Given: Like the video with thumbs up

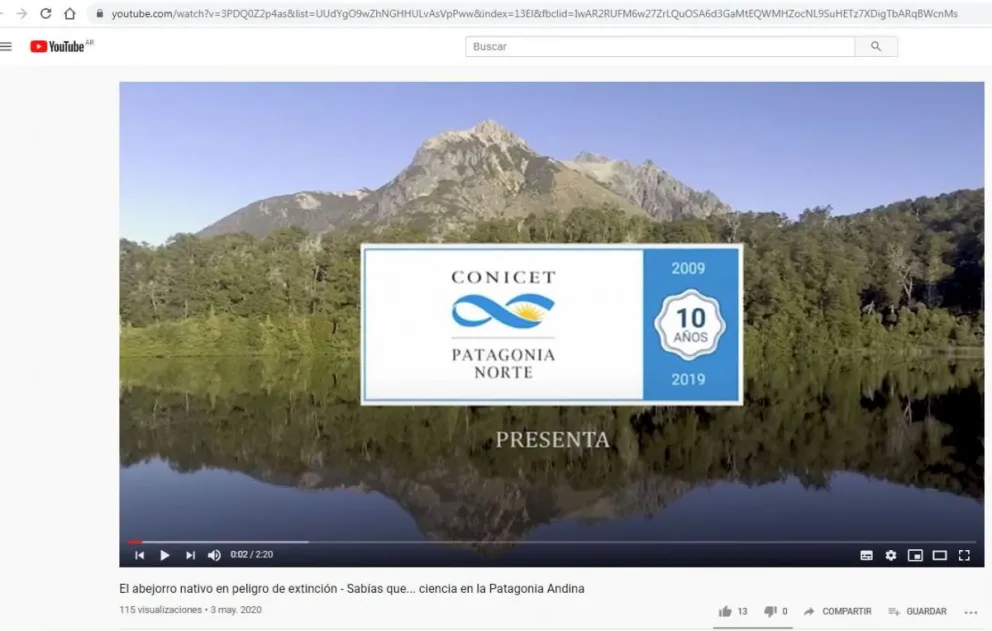Looking at the screenshot, I should click(x=725, y=611).
